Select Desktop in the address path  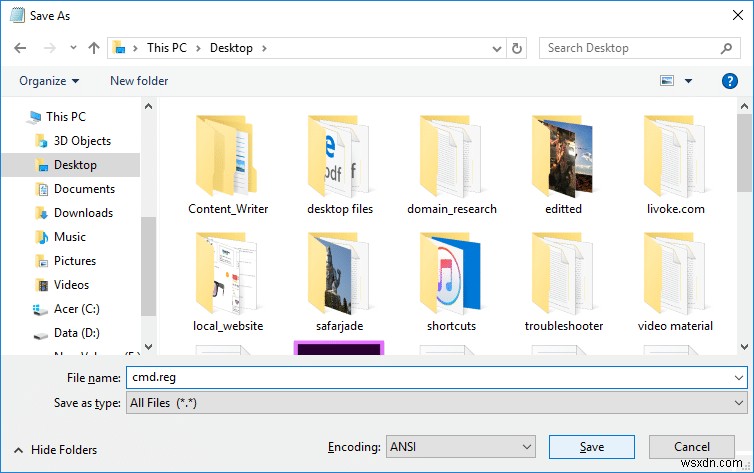click(231, 48)
